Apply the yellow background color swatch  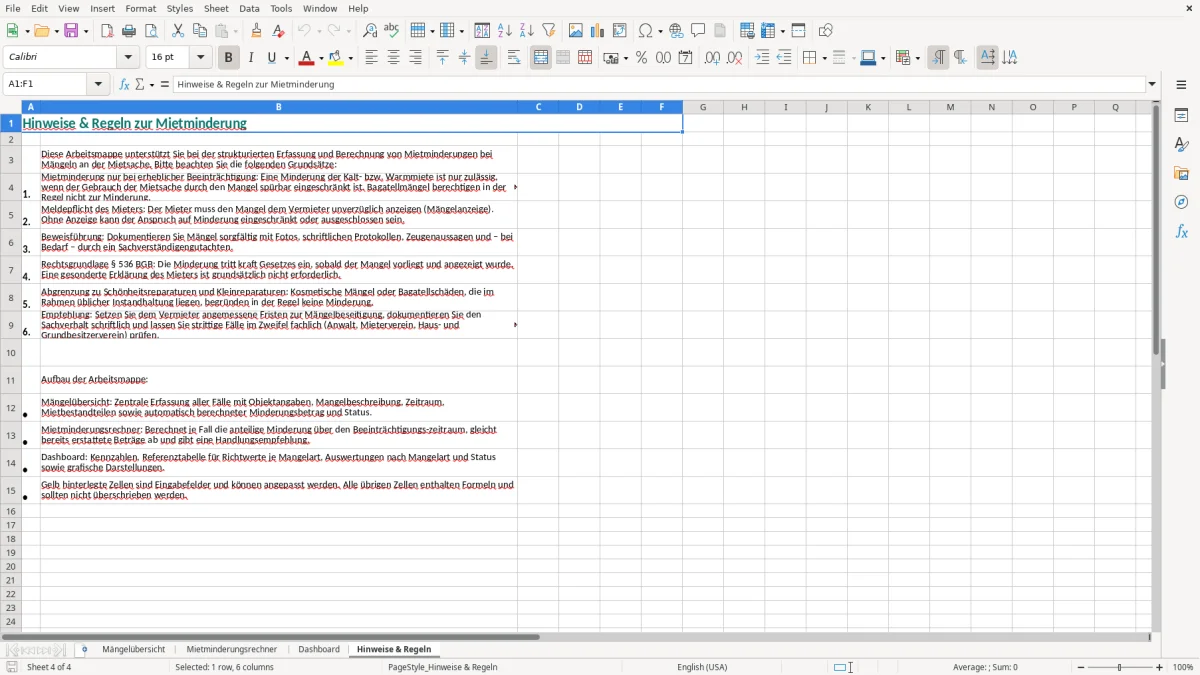point(336,58)
